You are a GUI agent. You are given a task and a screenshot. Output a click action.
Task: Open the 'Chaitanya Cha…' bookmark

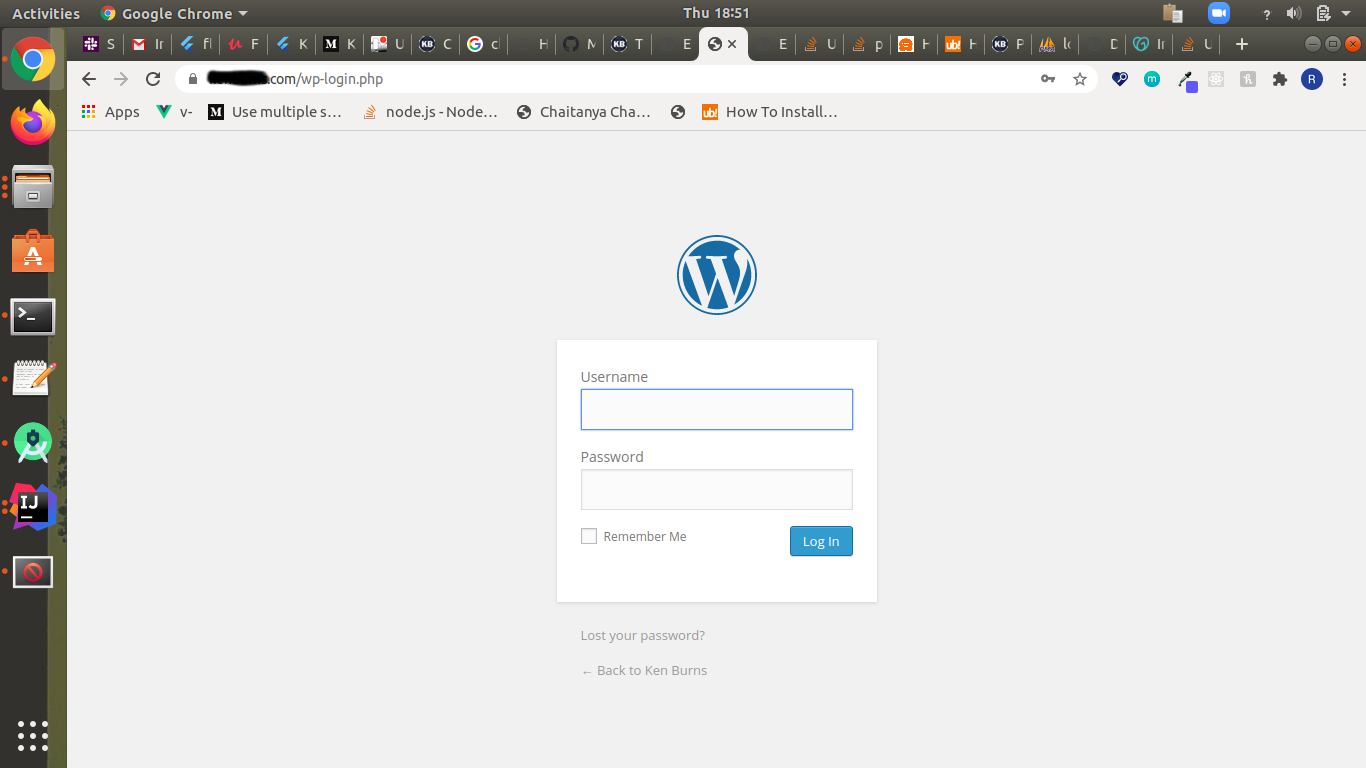coord(584,112)
